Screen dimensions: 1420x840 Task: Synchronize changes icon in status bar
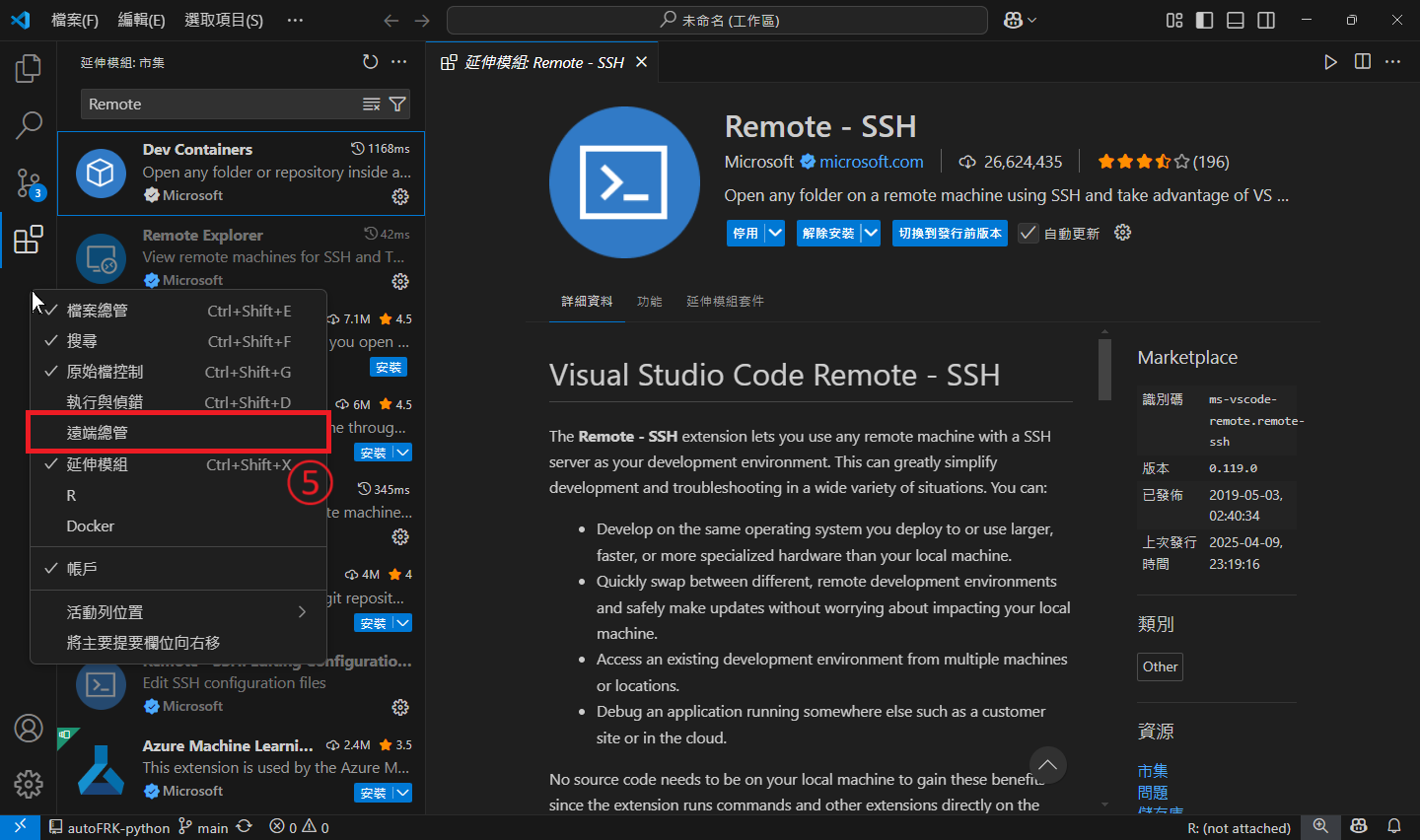coord(245,827)
